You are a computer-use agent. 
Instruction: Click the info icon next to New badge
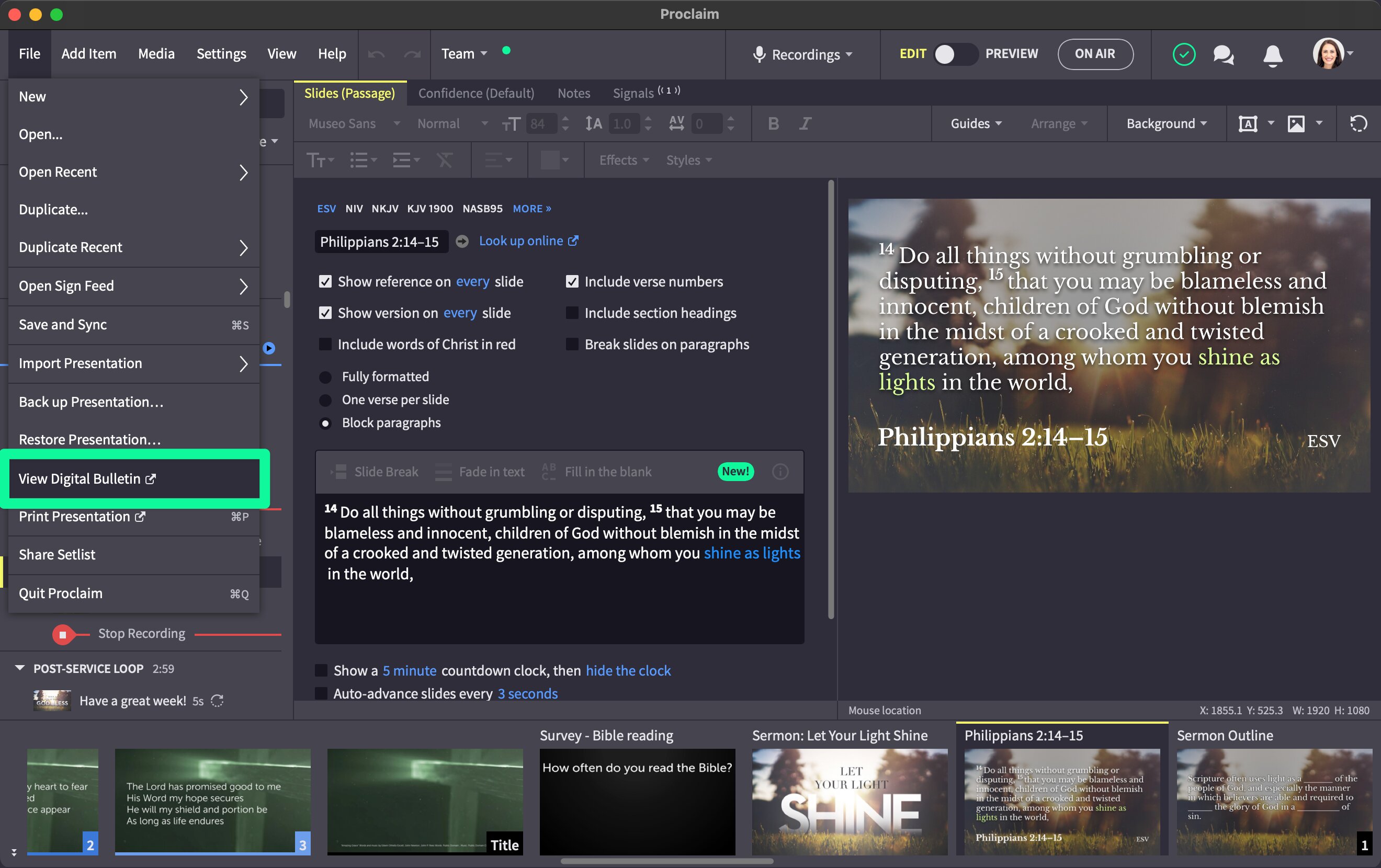780,471
